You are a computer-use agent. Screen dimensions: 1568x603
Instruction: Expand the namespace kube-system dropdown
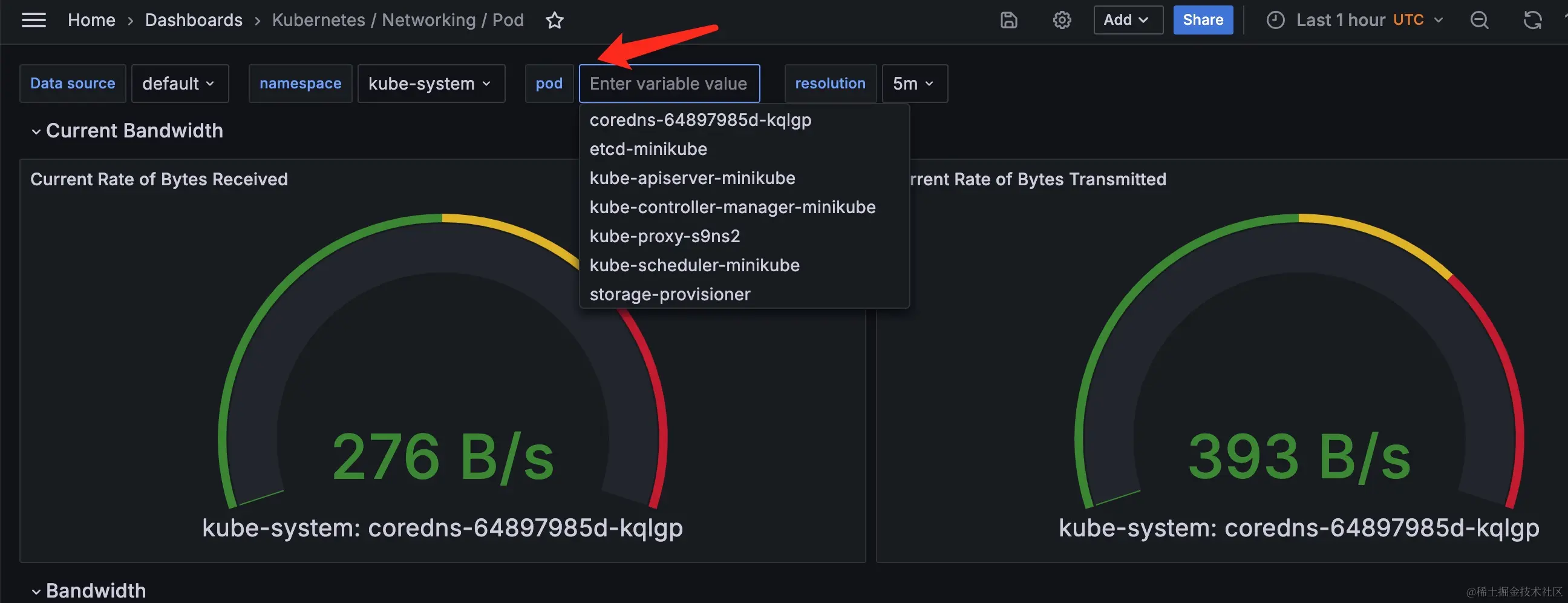point(430,84)
